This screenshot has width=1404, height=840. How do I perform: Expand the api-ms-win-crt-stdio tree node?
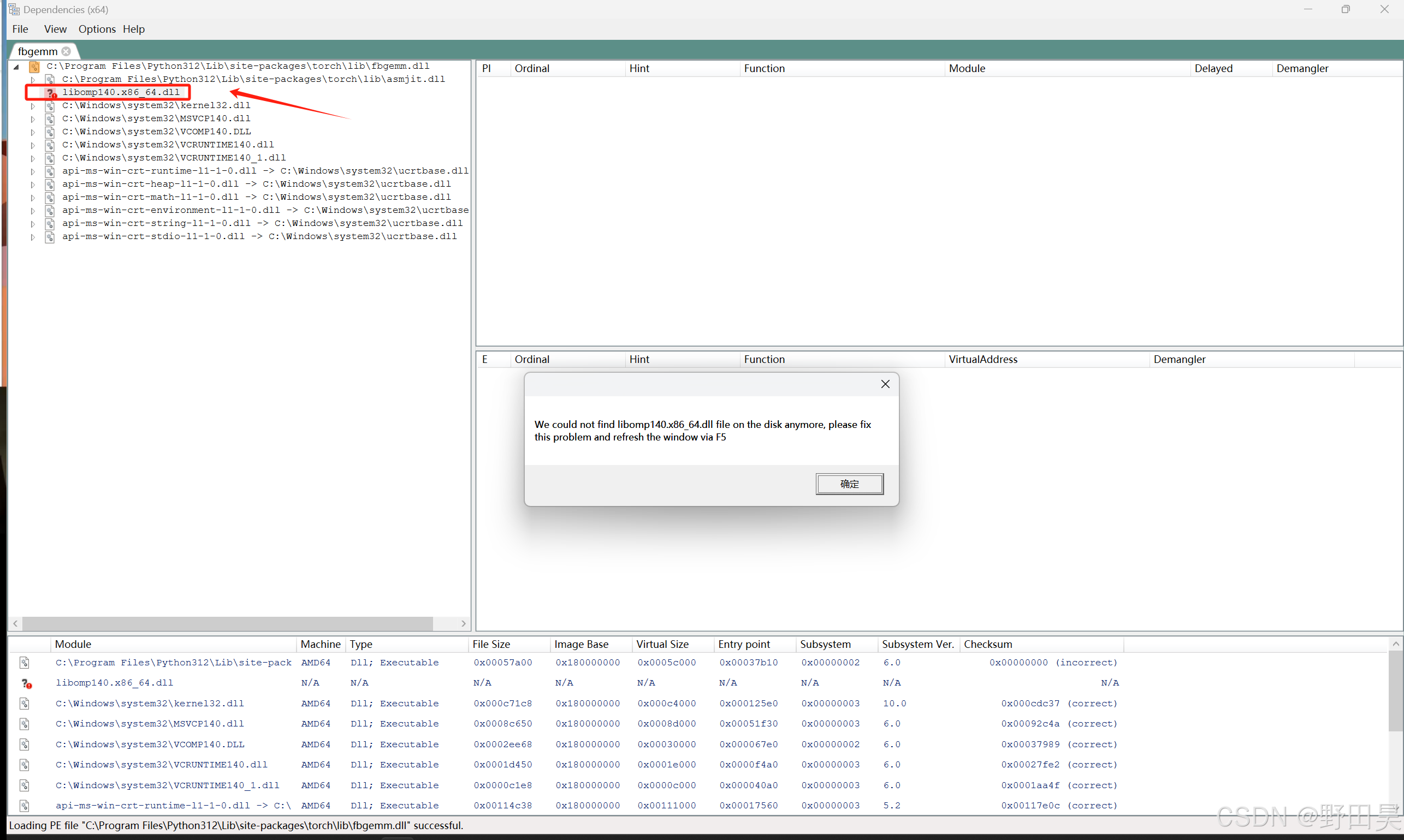tap(33, 236)
